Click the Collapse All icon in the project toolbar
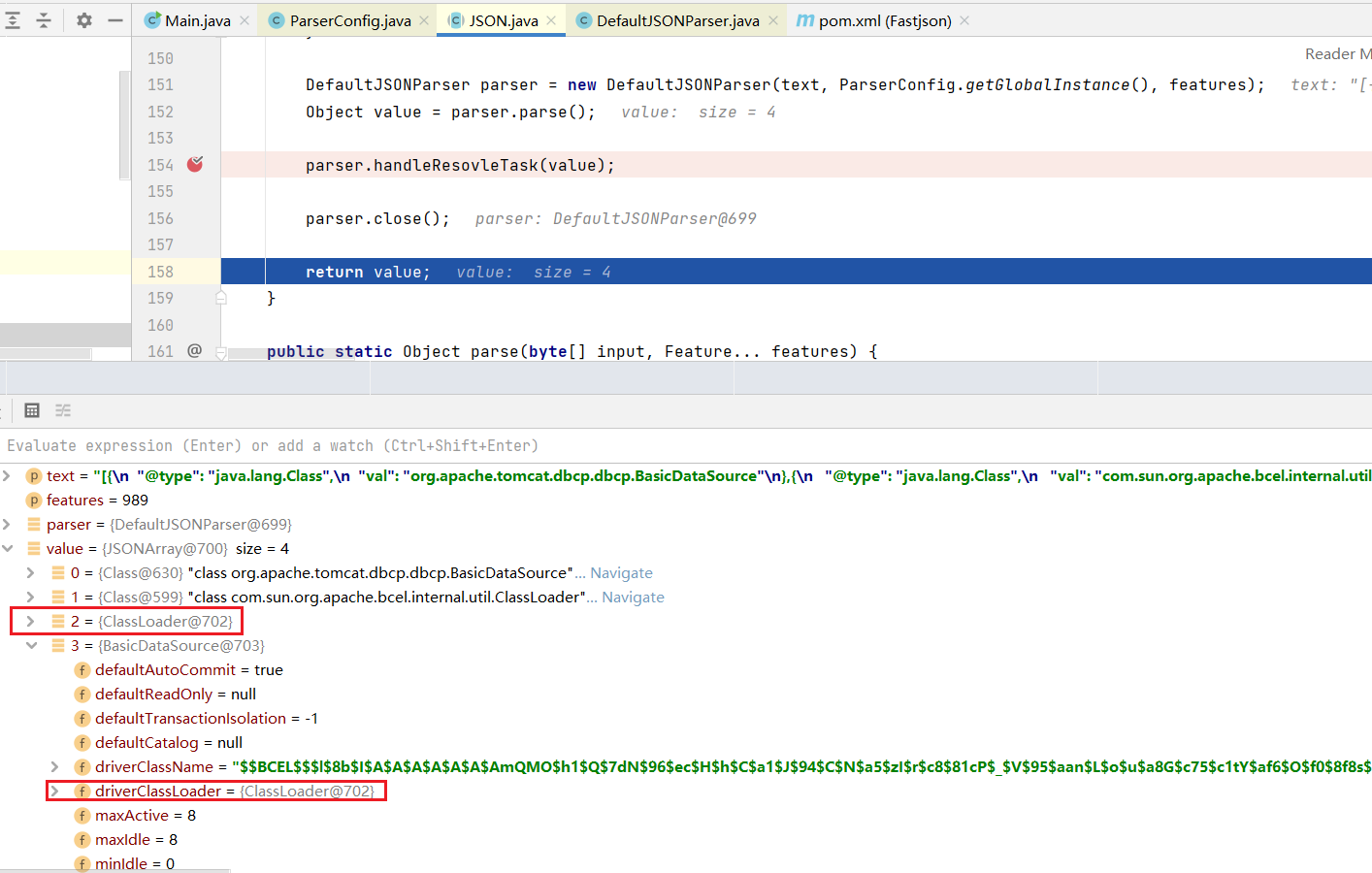 (44, 20)
